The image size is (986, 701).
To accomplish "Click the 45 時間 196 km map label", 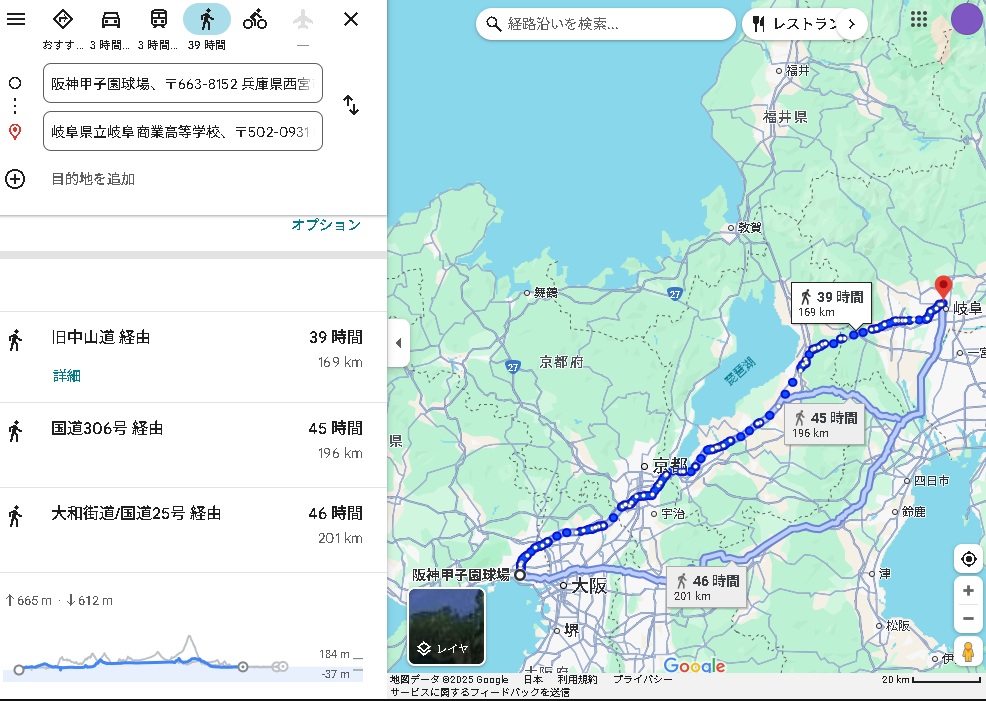I will [824, 424].
